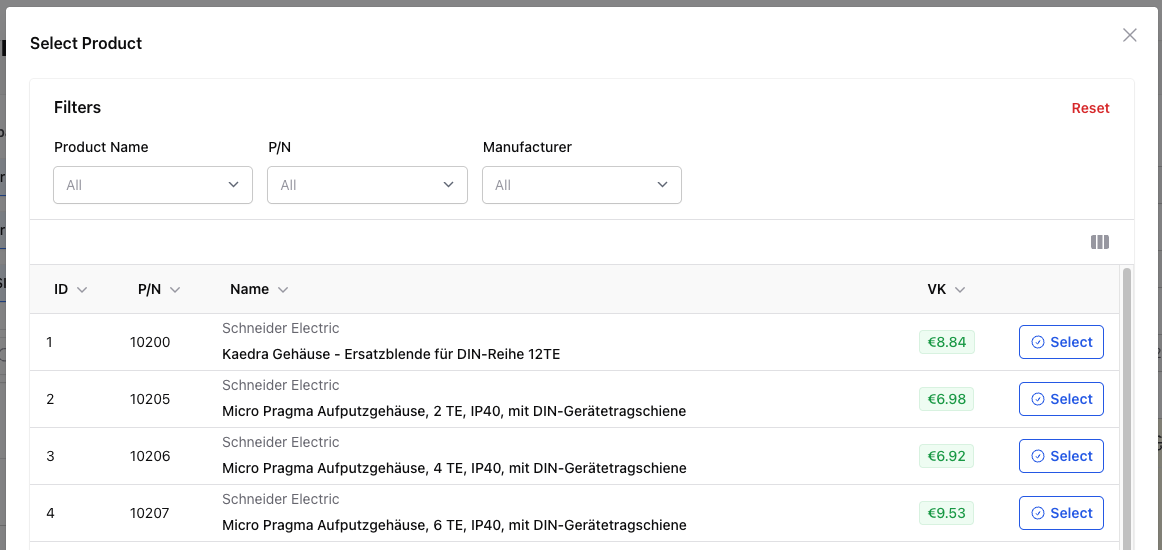The width and height of the screenshot is (1162, 550).
Task: Open the column settings icon
Action: (x=1100, y=242)
